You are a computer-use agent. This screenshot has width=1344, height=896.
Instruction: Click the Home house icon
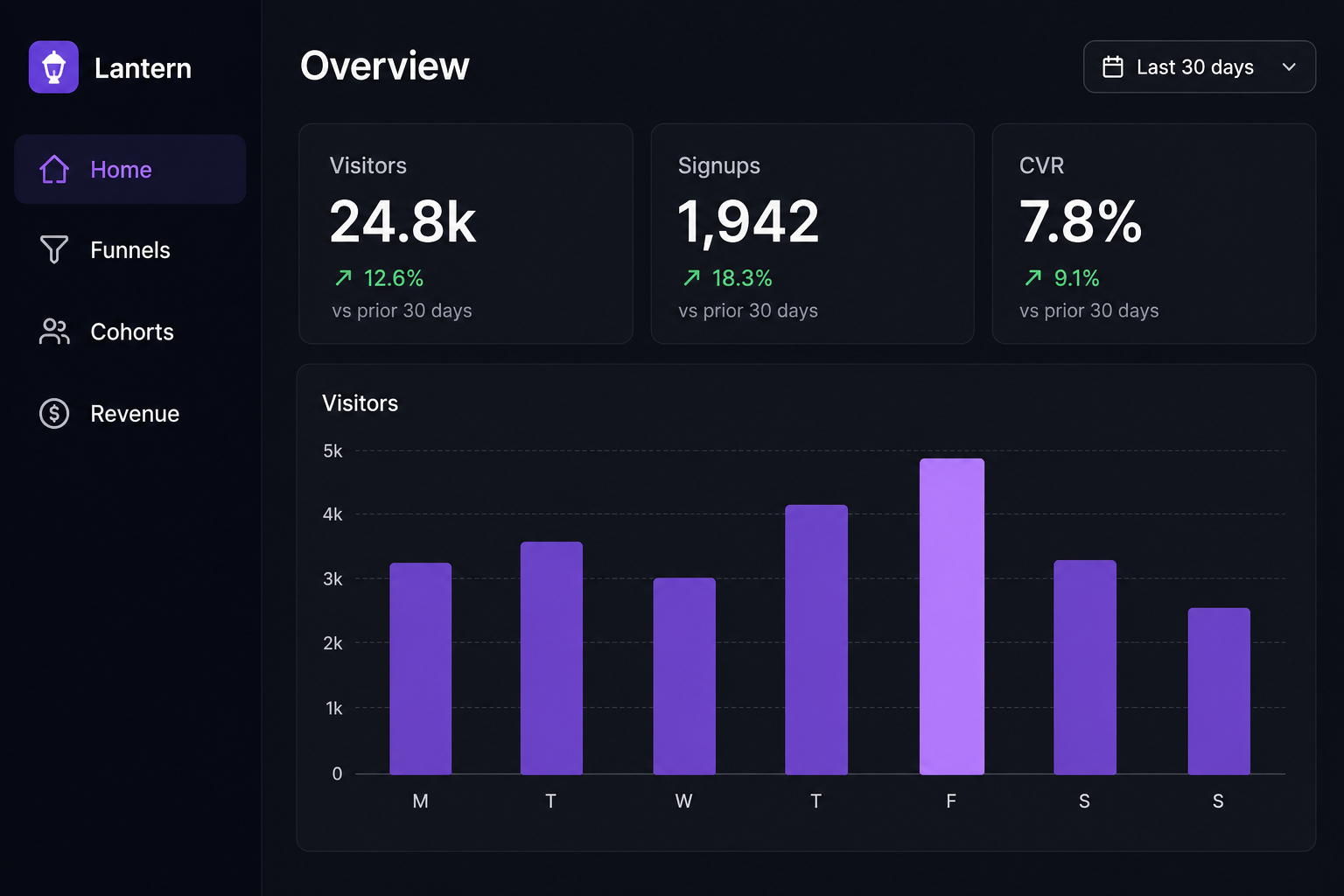[54, 169]
